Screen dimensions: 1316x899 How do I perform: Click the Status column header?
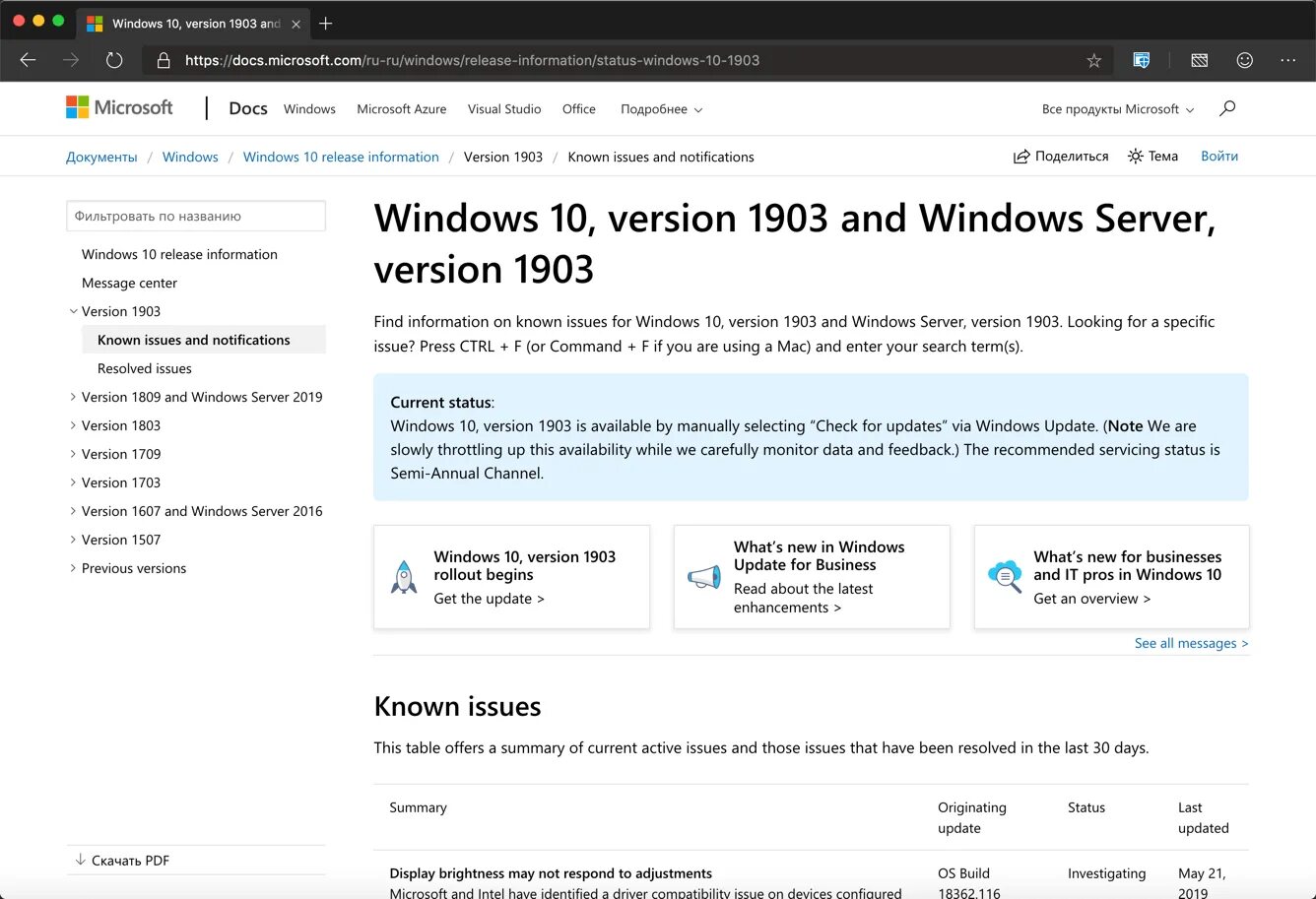point(1086,807)
